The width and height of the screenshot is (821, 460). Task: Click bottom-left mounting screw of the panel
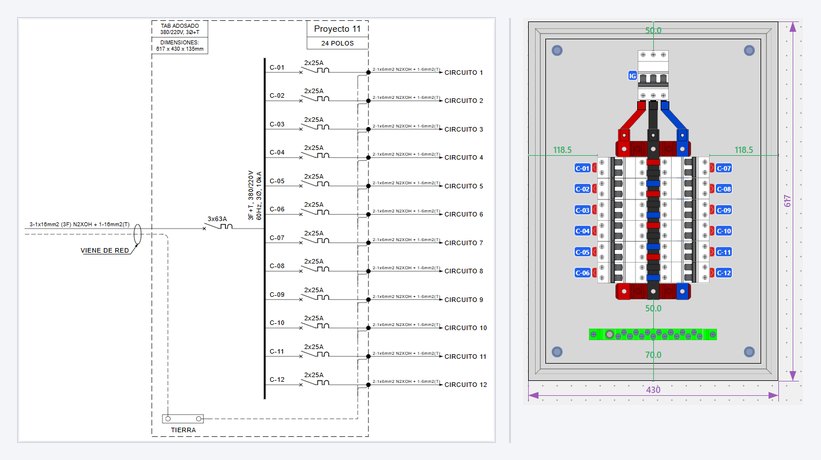pos(557,352)
